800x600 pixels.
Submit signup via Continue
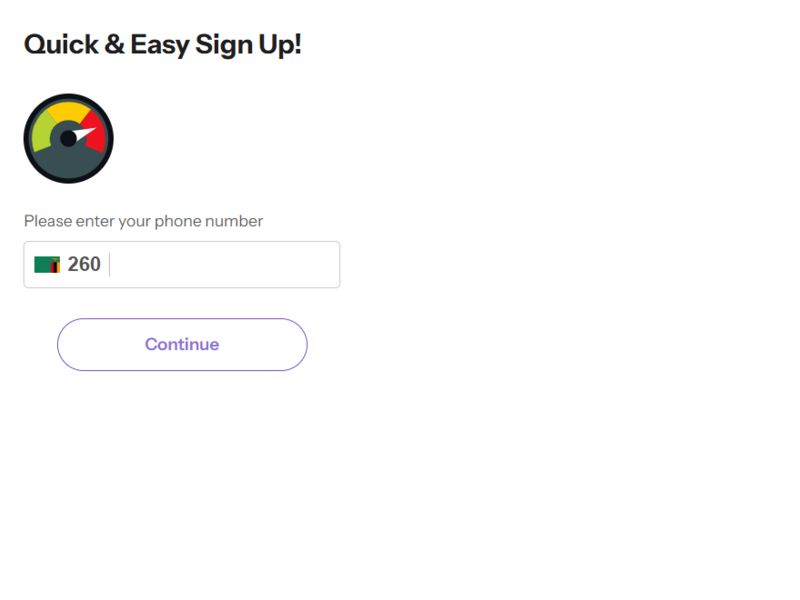(x=183, y=343)
